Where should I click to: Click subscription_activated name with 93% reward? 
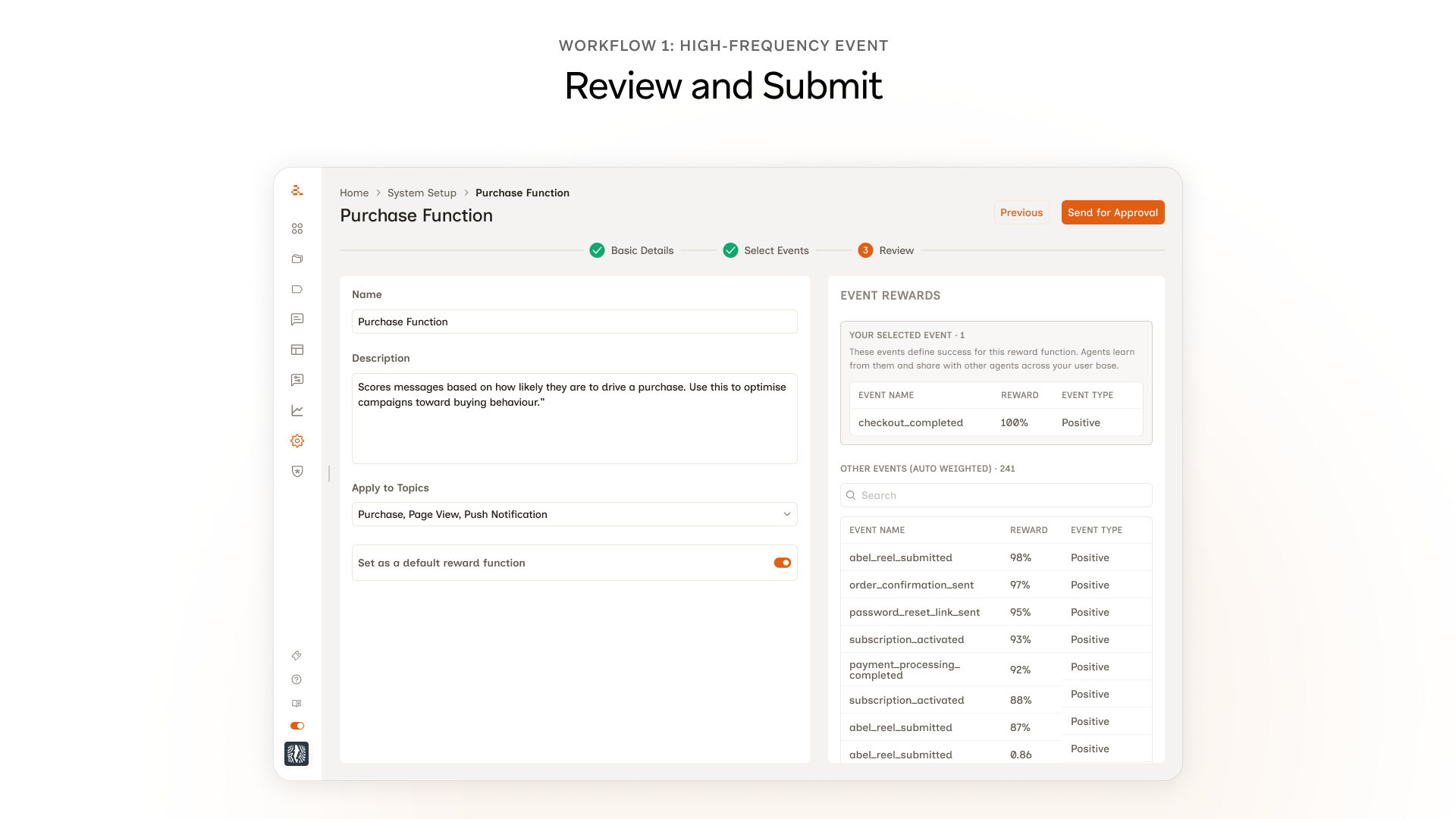[907, 639]
